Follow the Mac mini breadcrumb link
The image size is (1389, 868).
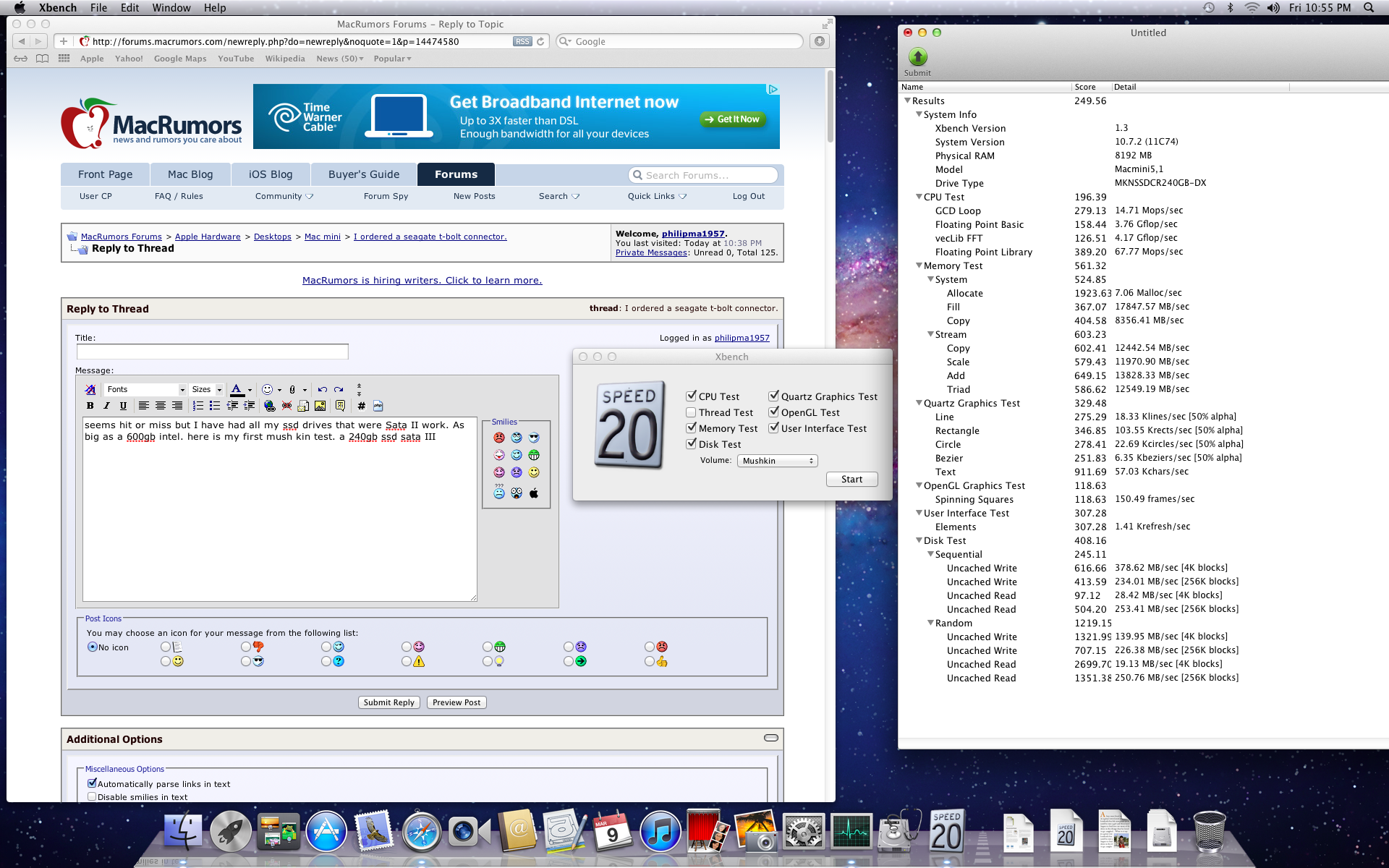(322, 237)
